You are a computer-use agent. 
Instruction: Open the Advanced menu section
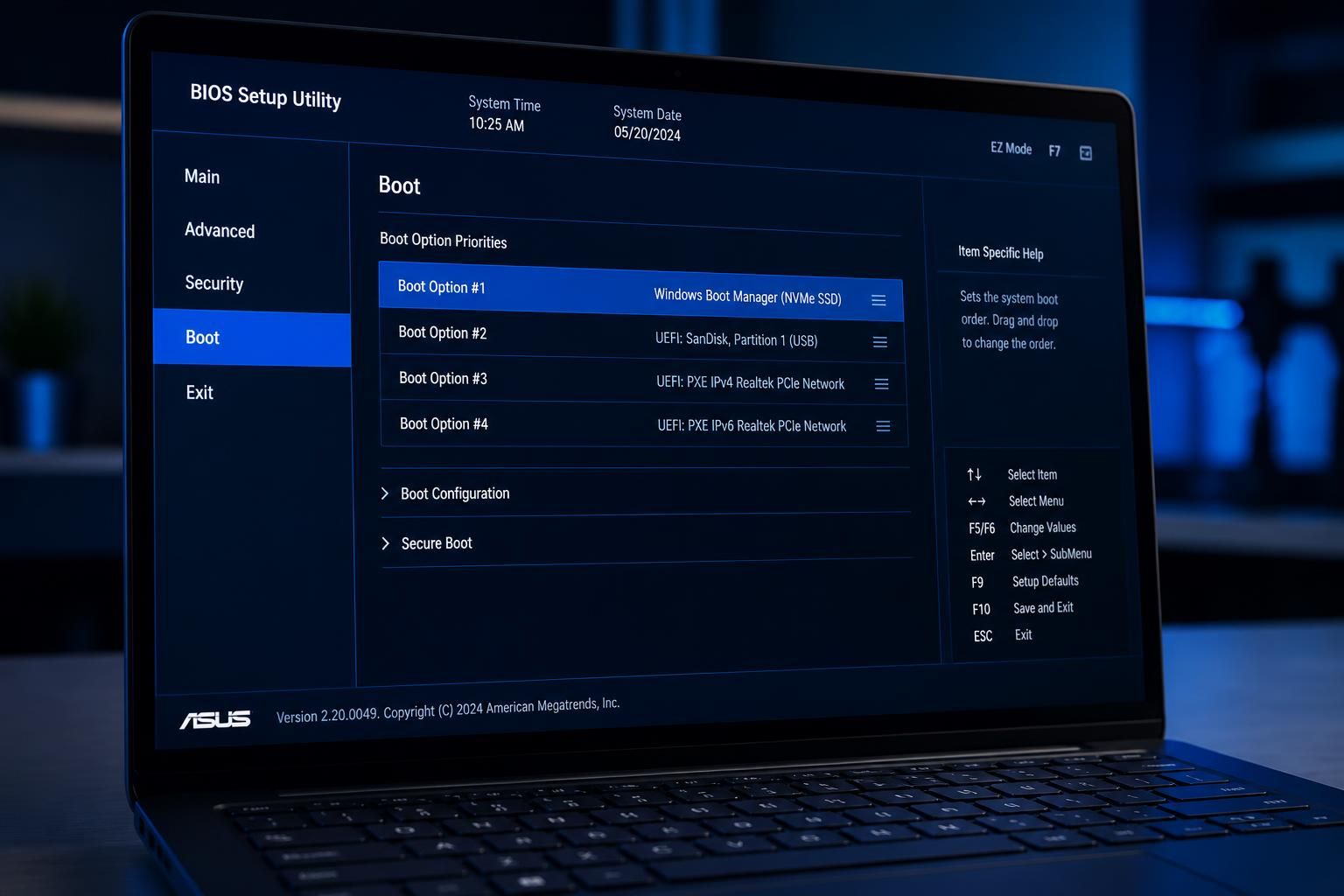pyautogui.click(x=220, y=230)
